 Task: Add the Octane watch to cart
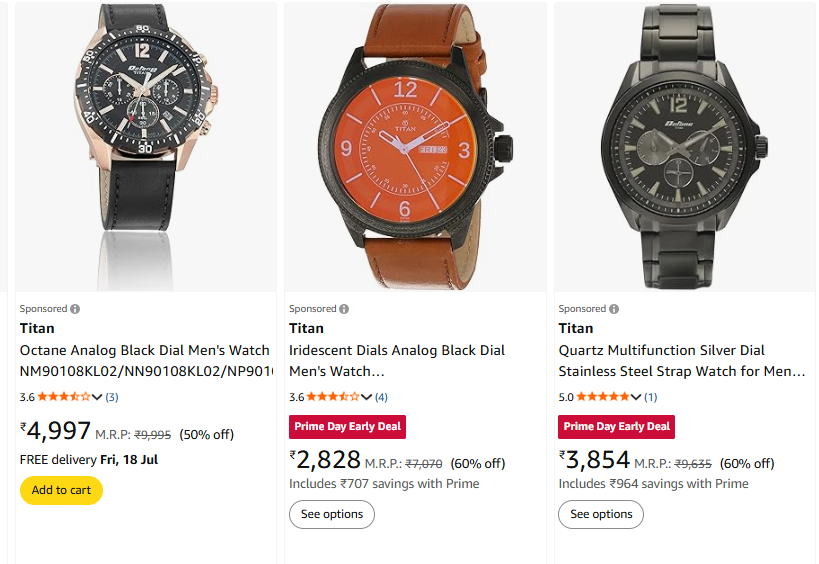[x=61, y=490]
